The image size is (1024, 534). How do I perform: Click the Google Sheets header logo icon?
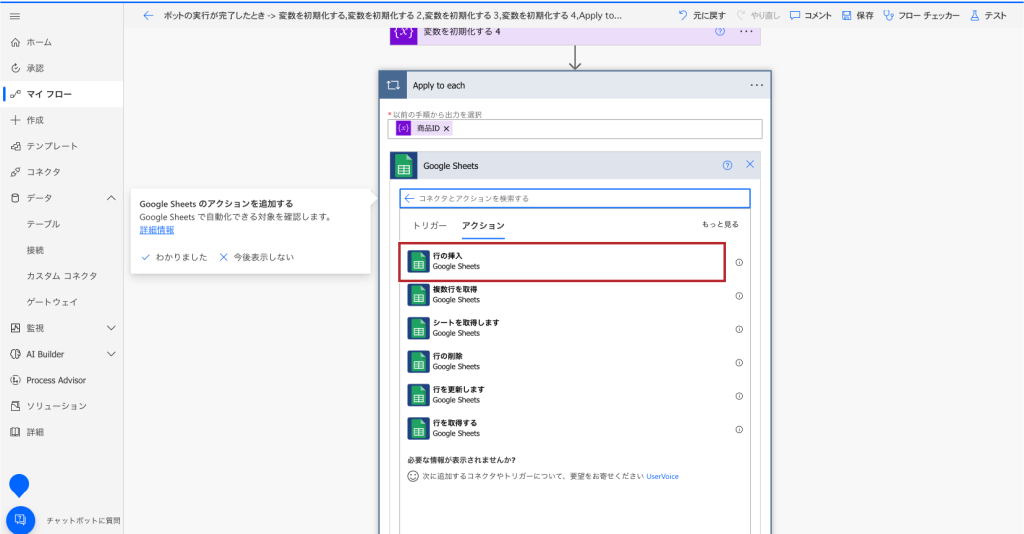[404, 166]
